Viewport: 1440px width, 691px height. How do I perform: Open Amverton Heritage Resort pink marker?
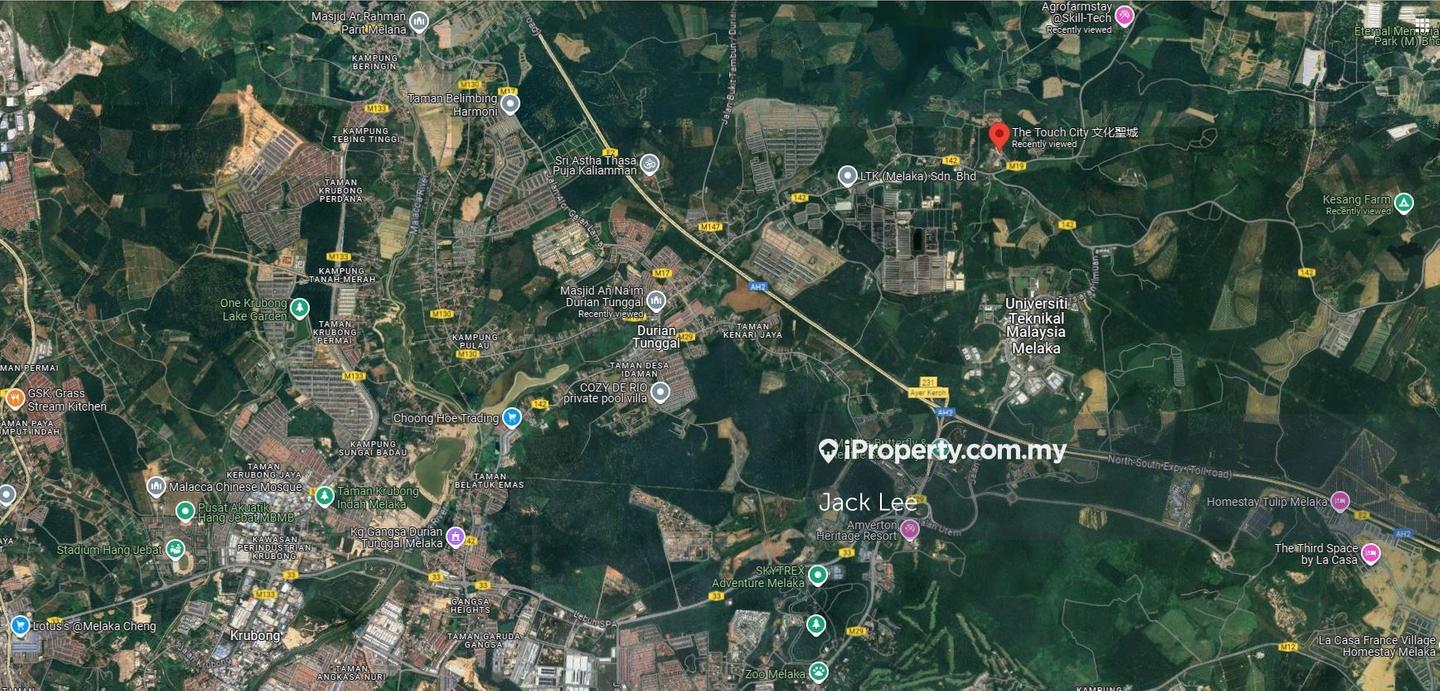(909, 530)
